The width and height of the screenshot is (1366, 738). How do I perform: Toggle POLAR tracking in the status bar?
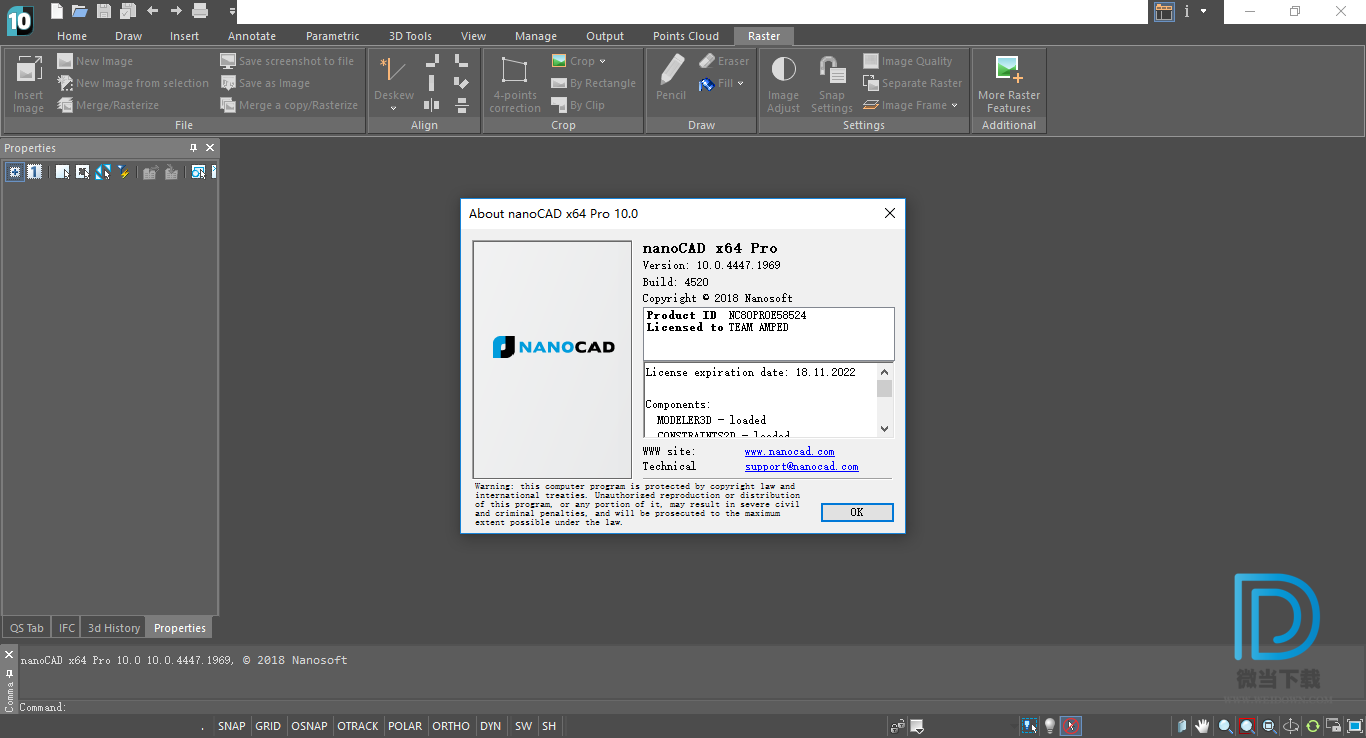coord(405,726)
